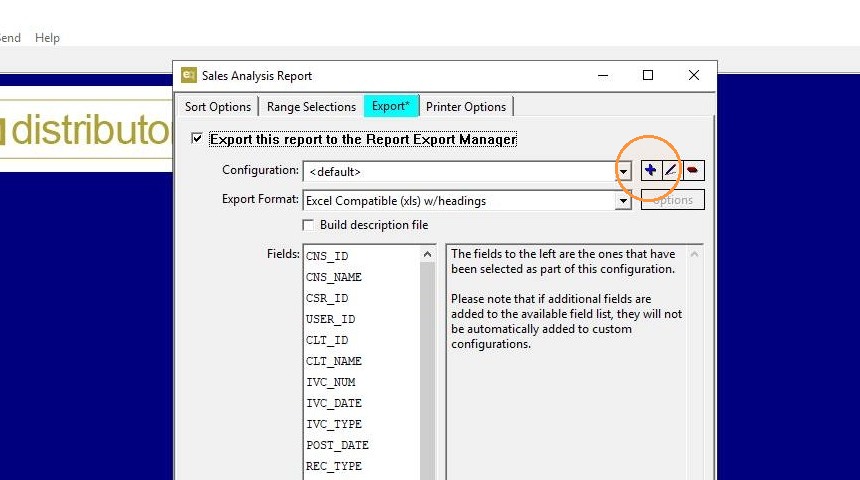Click the Excel Compatible (xls) w/headings combo box
This screenshot has width=860, height=480.
tap(467, 201)
